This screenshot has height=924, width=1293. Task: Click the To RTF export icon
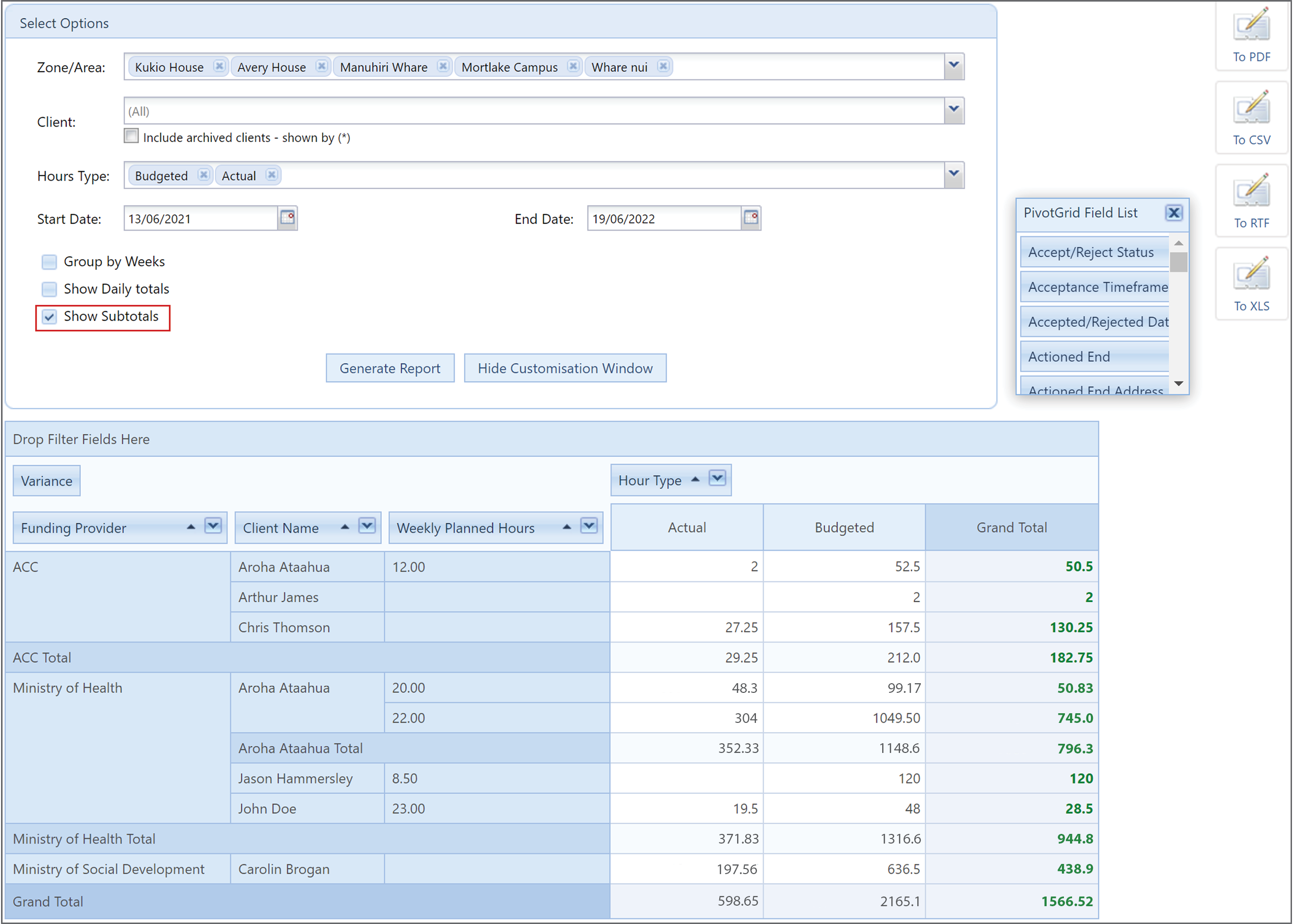point(1251,191)
